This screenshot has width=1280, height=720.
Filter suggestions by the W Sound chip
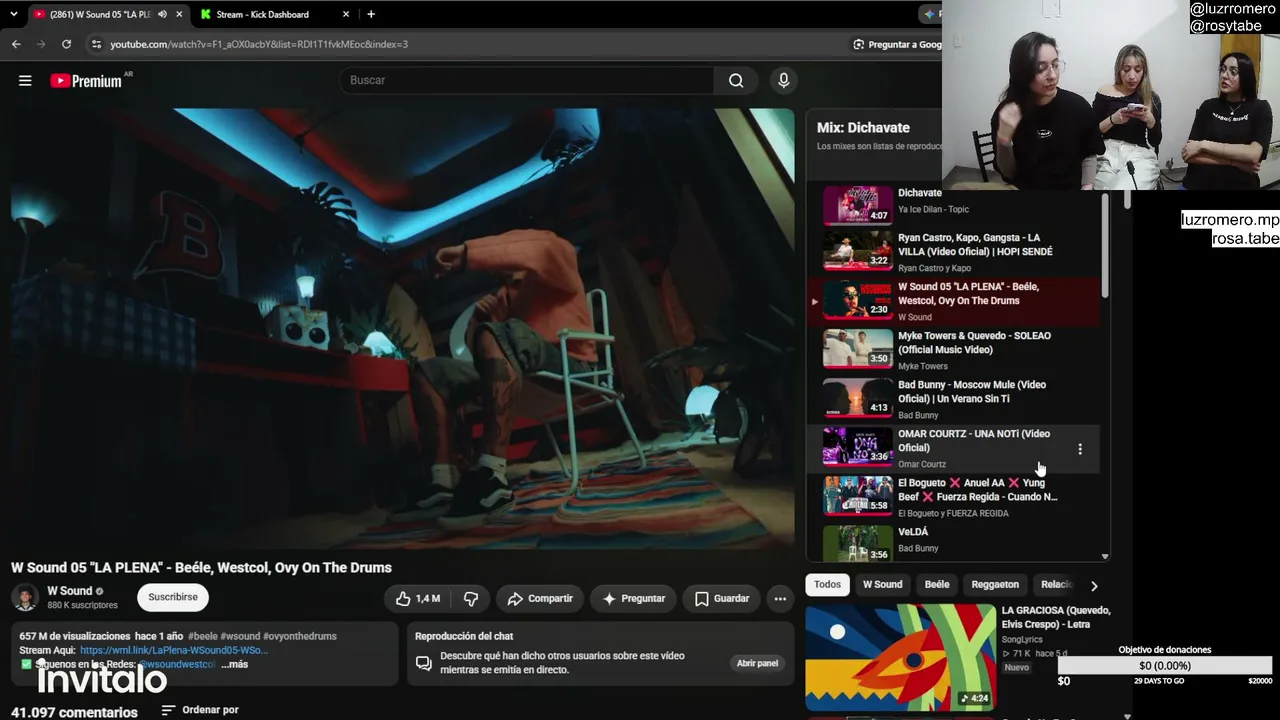(882, 584)
